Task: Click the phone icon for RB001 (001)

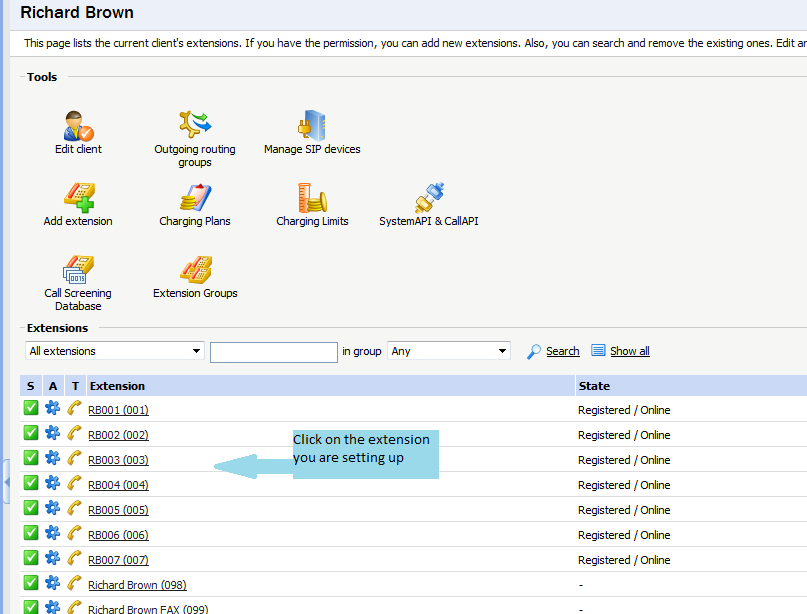Action: 75,408
